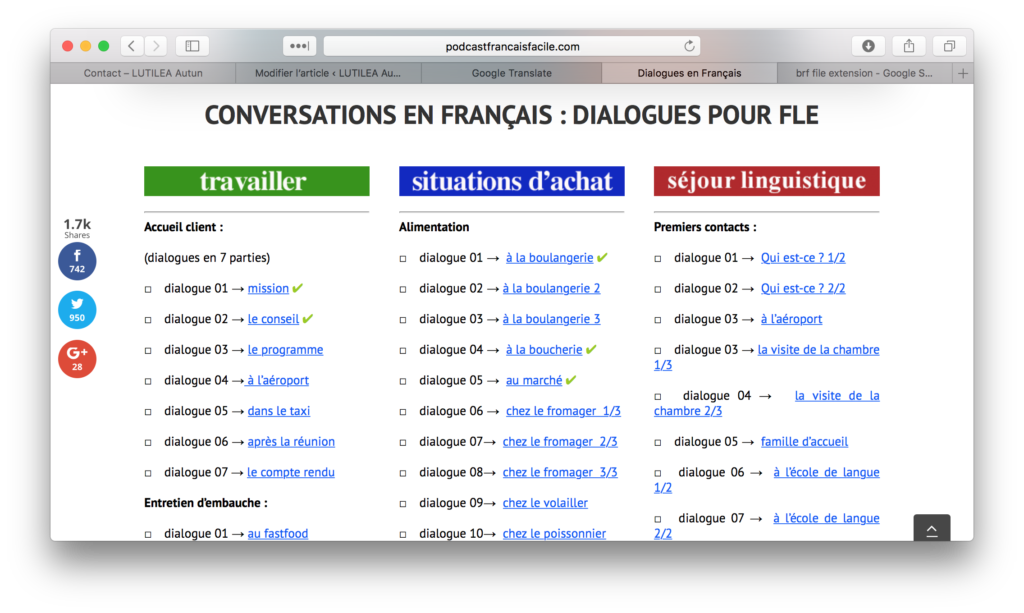
Task: Click the scroll-to-top arrow button
Action: (x=932, y=528)
